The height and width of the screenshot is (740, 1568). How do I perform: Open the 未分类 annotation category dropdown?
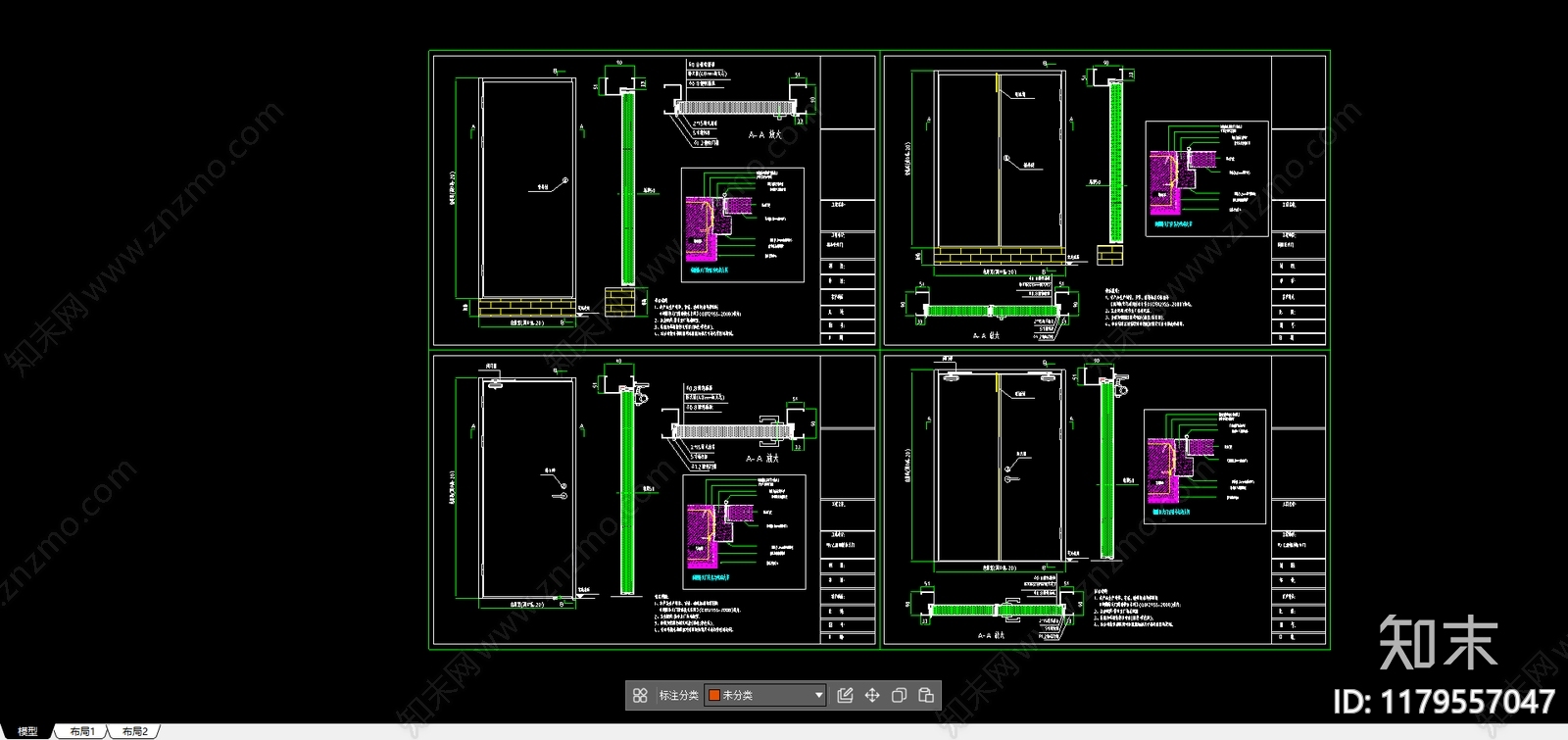pos(765,695)
